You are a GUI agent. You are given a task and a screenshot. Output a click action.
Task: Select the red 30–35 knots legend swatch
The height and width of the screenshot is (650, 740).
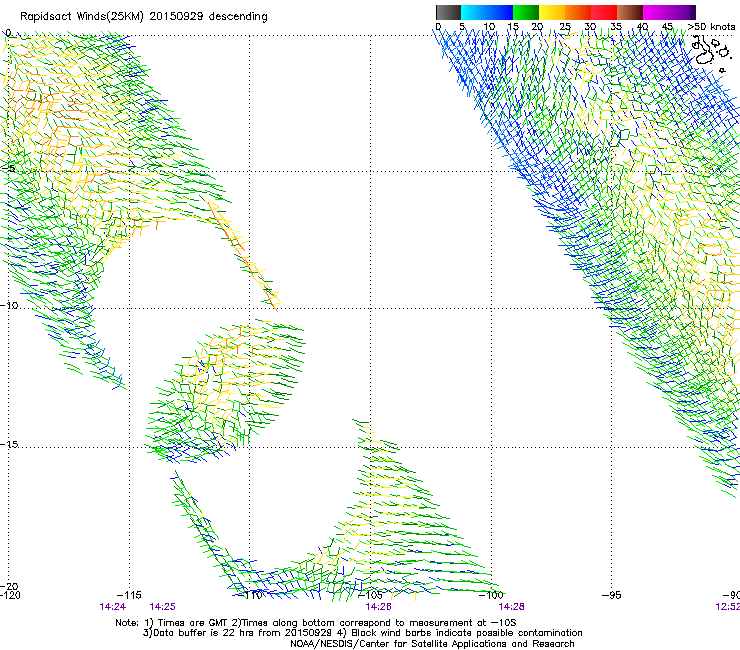pyautogui.click(x=604, y=12)
